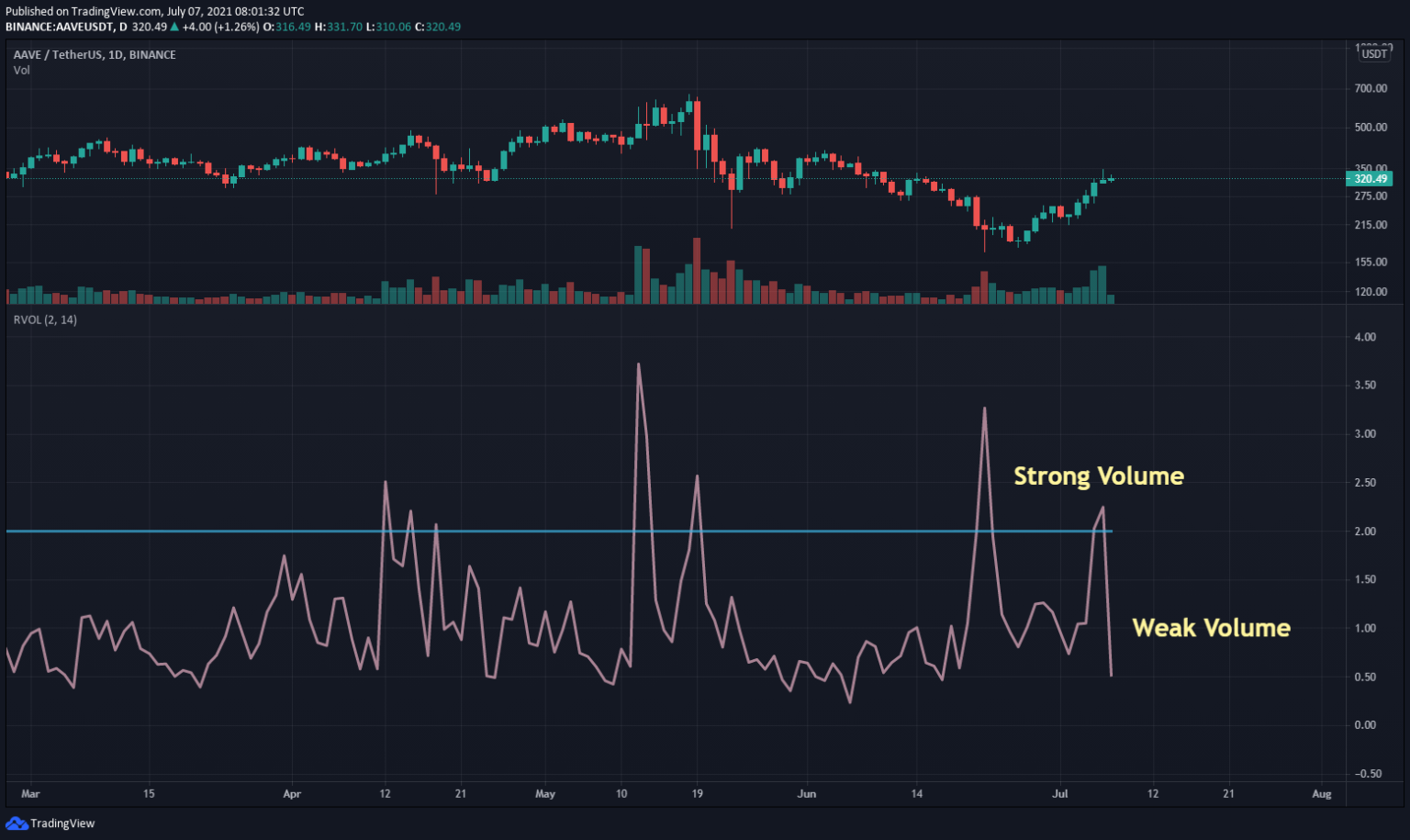The image size is (1410, 840).
Task: Click the 3.50 RVOL axis label
Action: point(1365,385)
